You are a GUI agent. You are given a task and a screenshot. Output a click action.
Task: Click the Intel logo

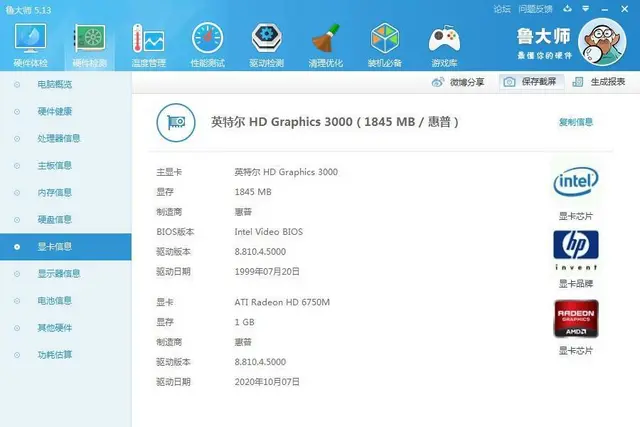click(576, 181)
